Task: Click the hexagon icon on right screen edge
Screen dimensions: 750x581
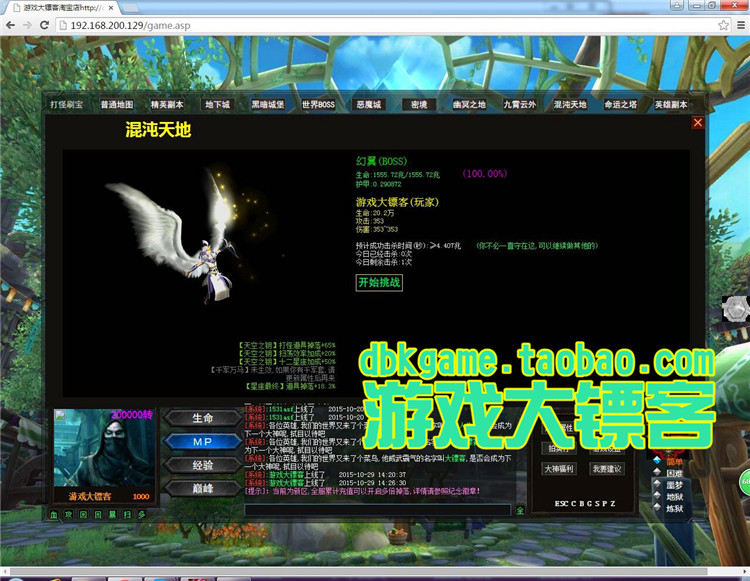Action: 735,309
